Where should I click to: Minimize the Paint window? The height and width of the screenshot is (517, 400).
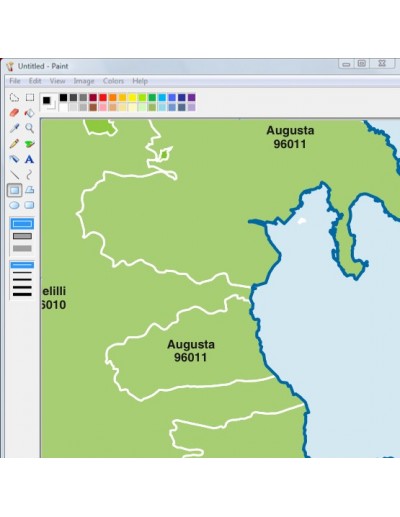(x=346, y=64)
